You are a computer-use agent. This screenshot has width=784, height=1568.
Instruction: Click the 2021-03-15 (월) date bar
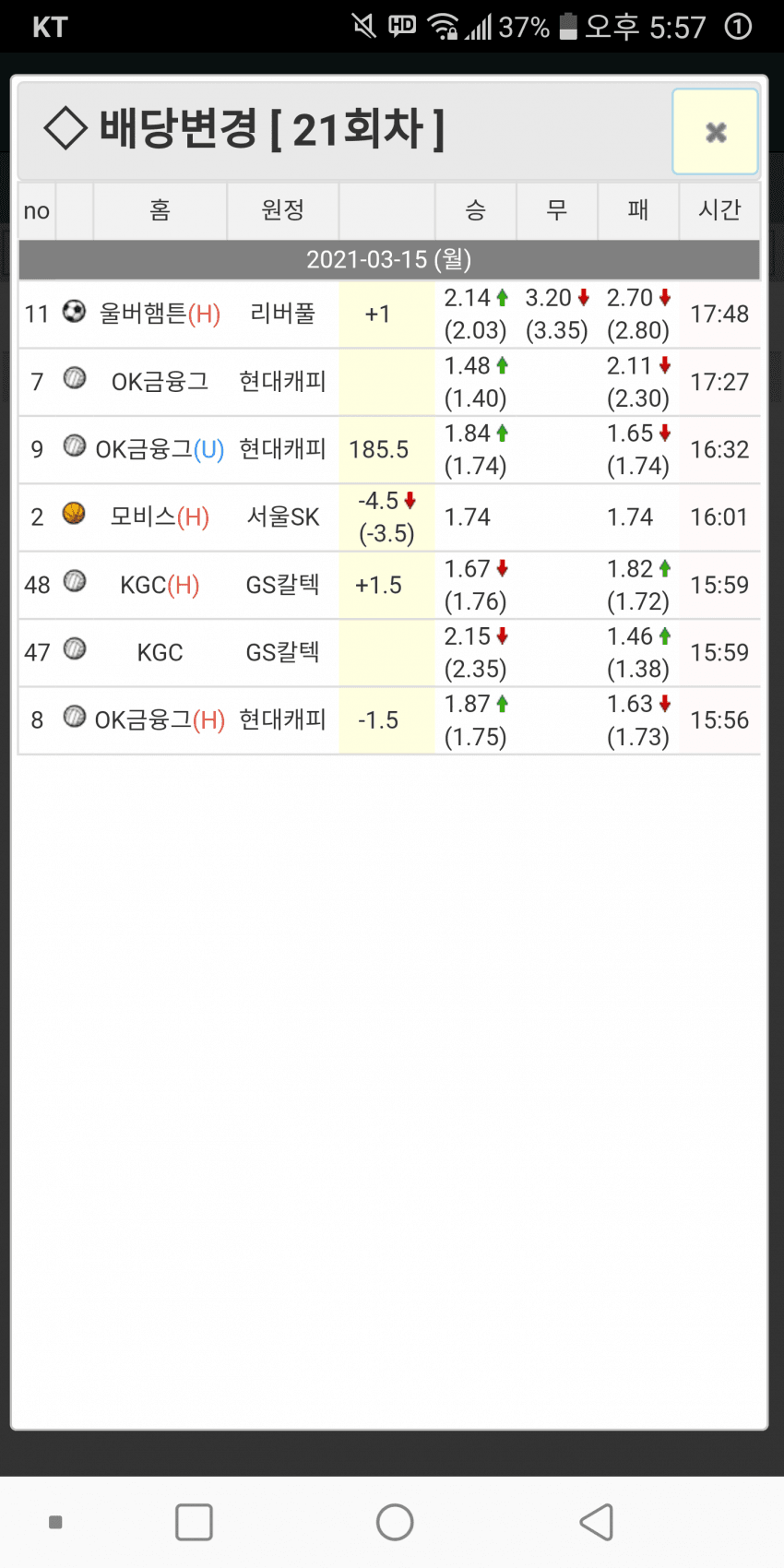click(389, 260)
